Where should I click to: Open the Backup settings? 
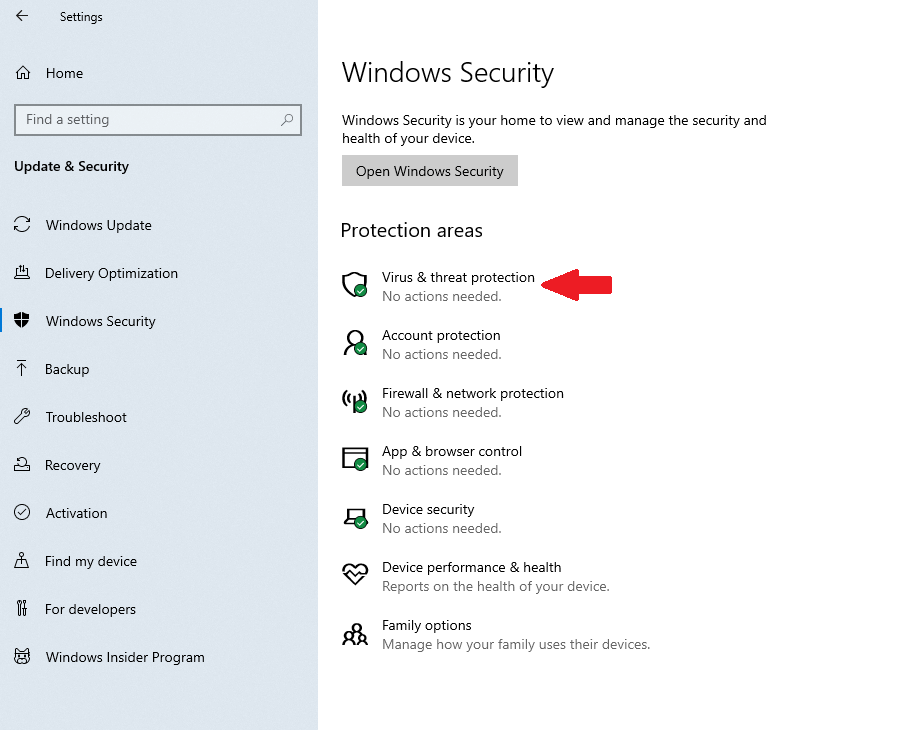[67, 369]
